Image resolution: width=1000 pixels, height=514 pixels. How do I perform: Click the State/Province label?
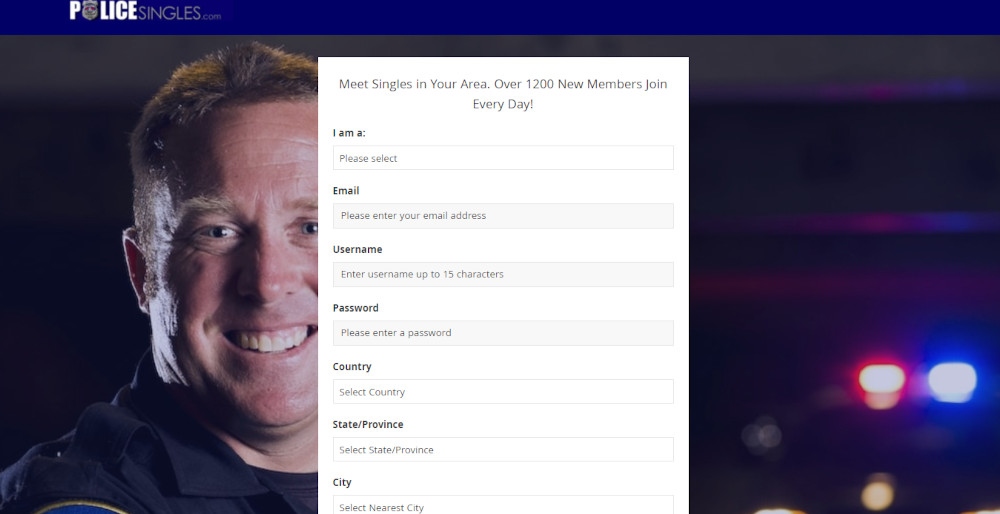(x=368, y=425)
